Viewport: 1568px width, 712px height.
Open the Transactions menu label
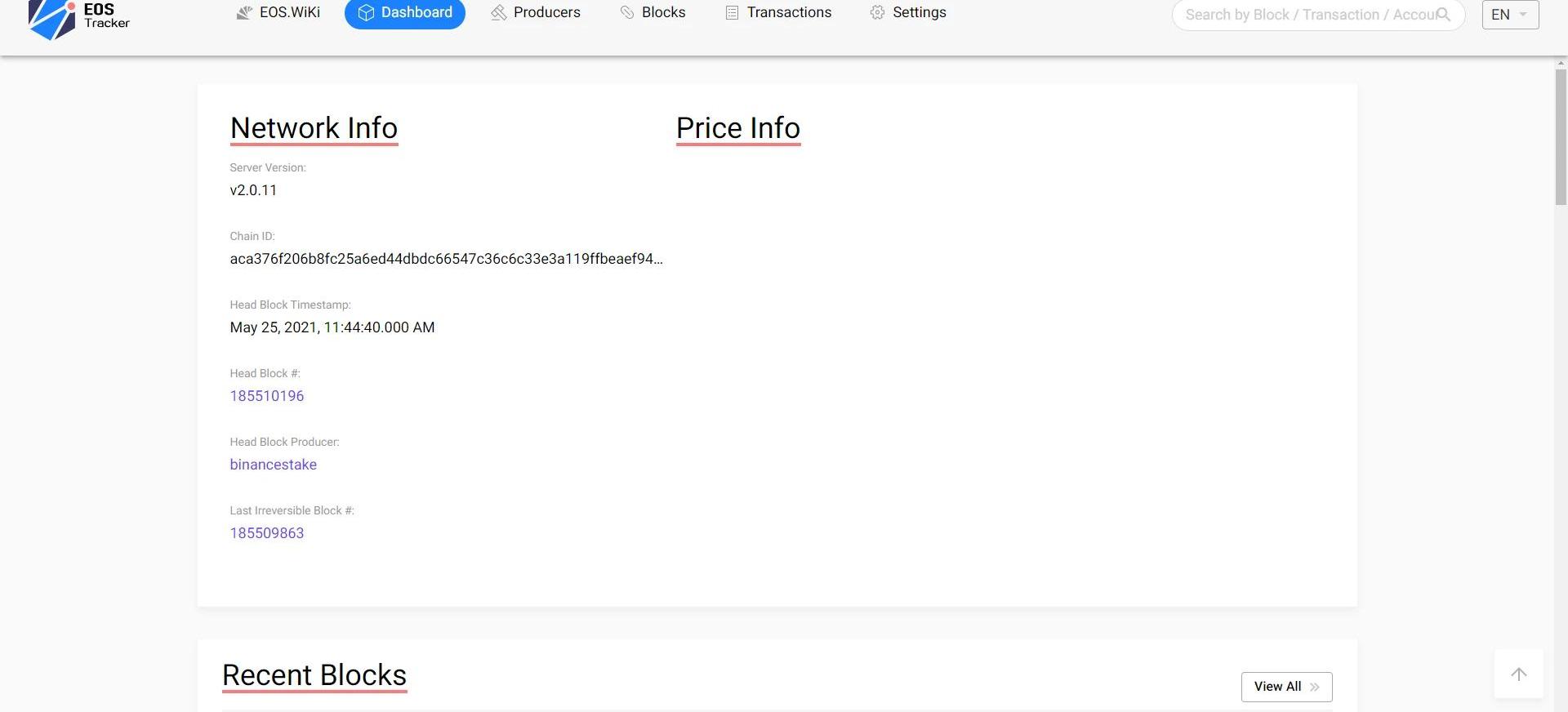tap(789, 13)
